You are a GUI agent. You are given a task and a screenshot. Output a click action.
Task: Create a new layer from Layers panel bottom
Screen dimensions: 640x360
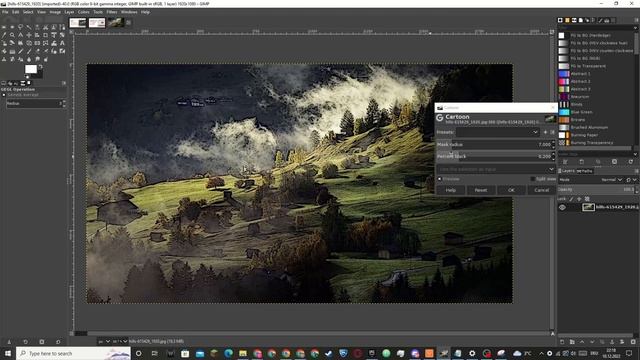(x=562, y=342)
